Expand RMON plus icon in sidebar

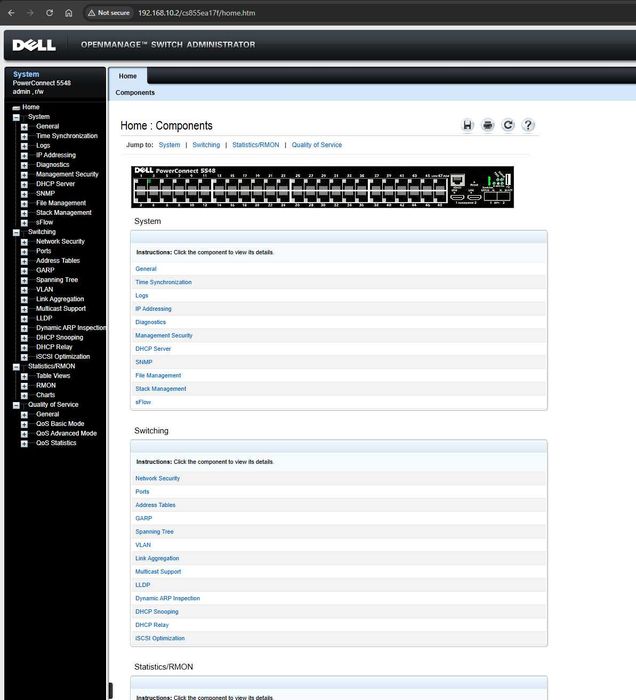24,386
